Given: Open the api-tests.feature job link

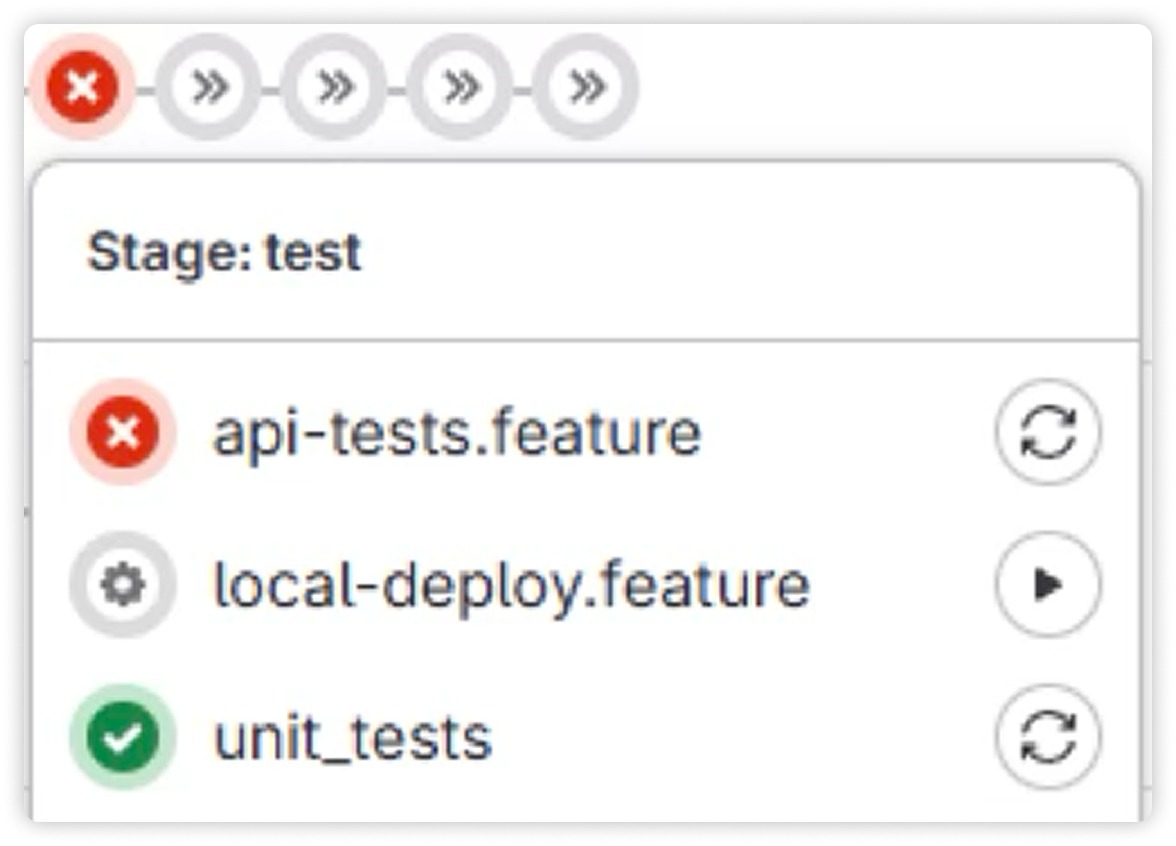Looking at the screenshot, I should (x=458, y=434).
